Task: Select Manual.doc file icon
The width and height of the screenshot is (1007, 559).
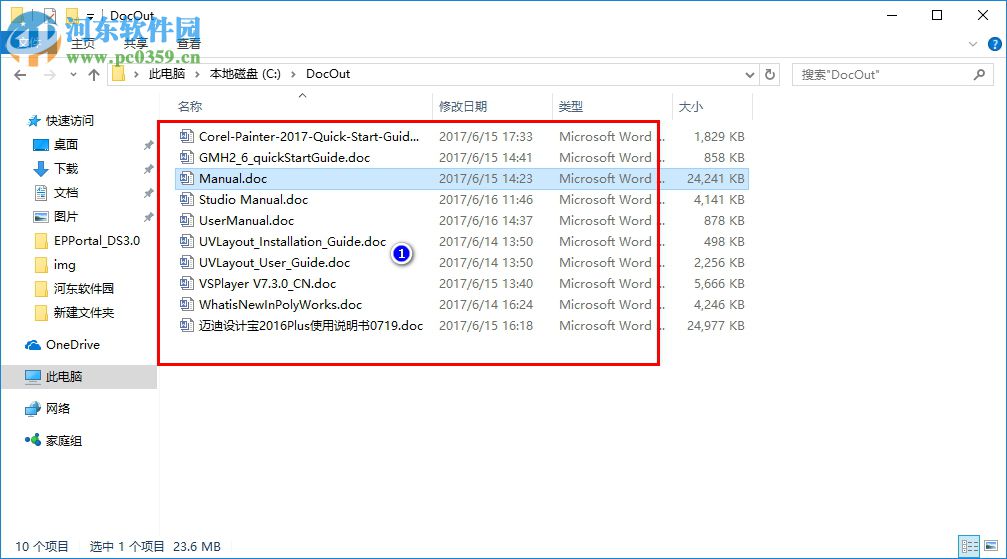Action: click(x=186, y=179)
